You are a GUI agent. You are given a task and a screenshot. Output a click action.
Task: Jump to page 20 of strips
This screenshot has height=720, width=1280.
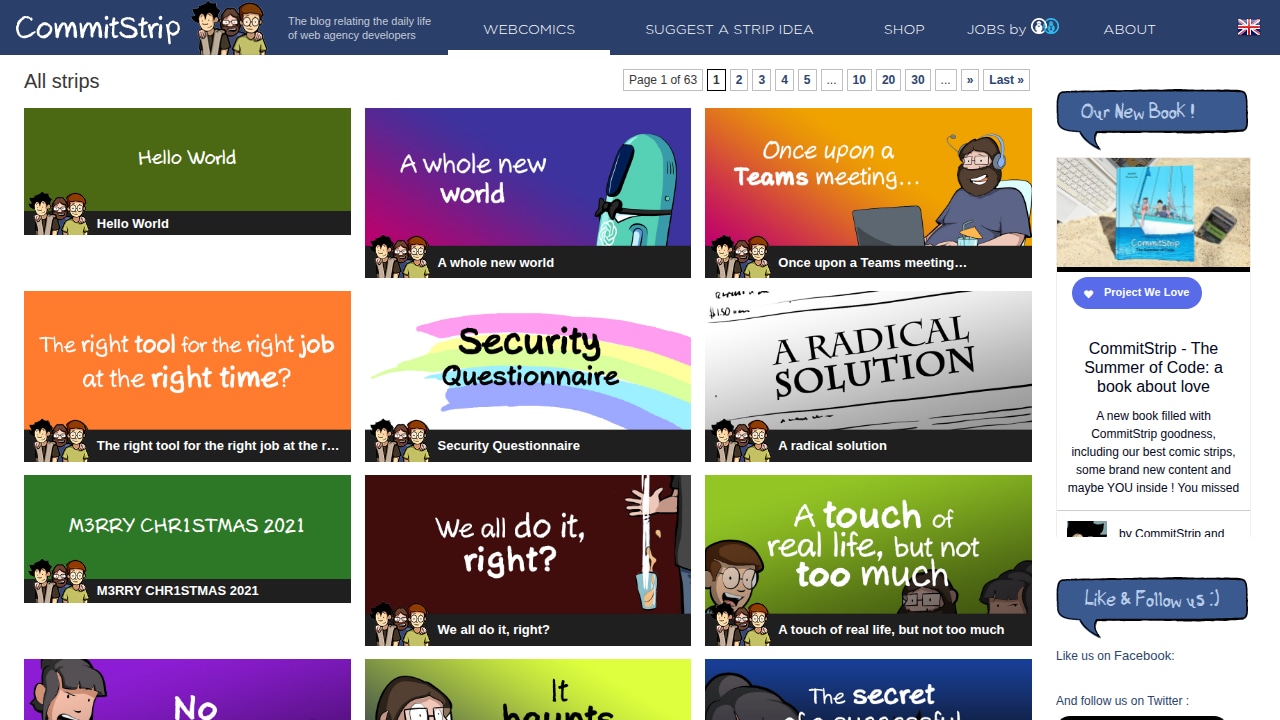point(889,80)
